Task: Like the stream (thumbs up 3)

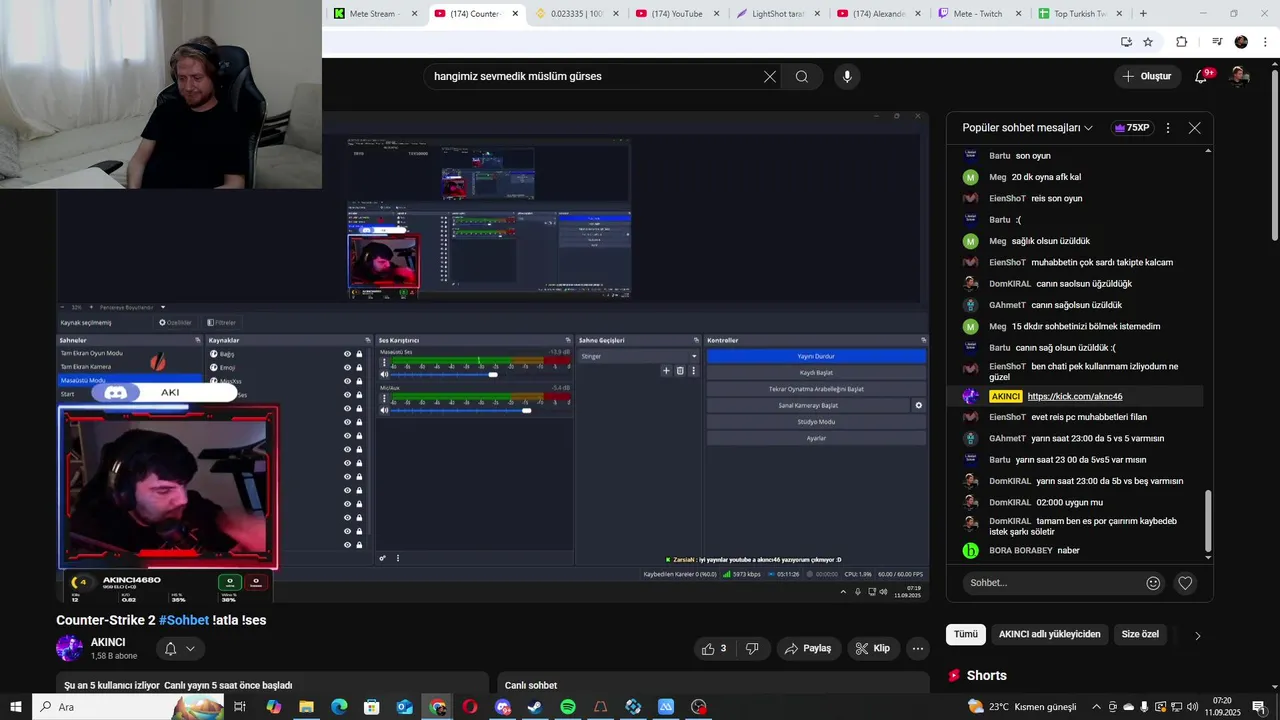Action: 714,648
